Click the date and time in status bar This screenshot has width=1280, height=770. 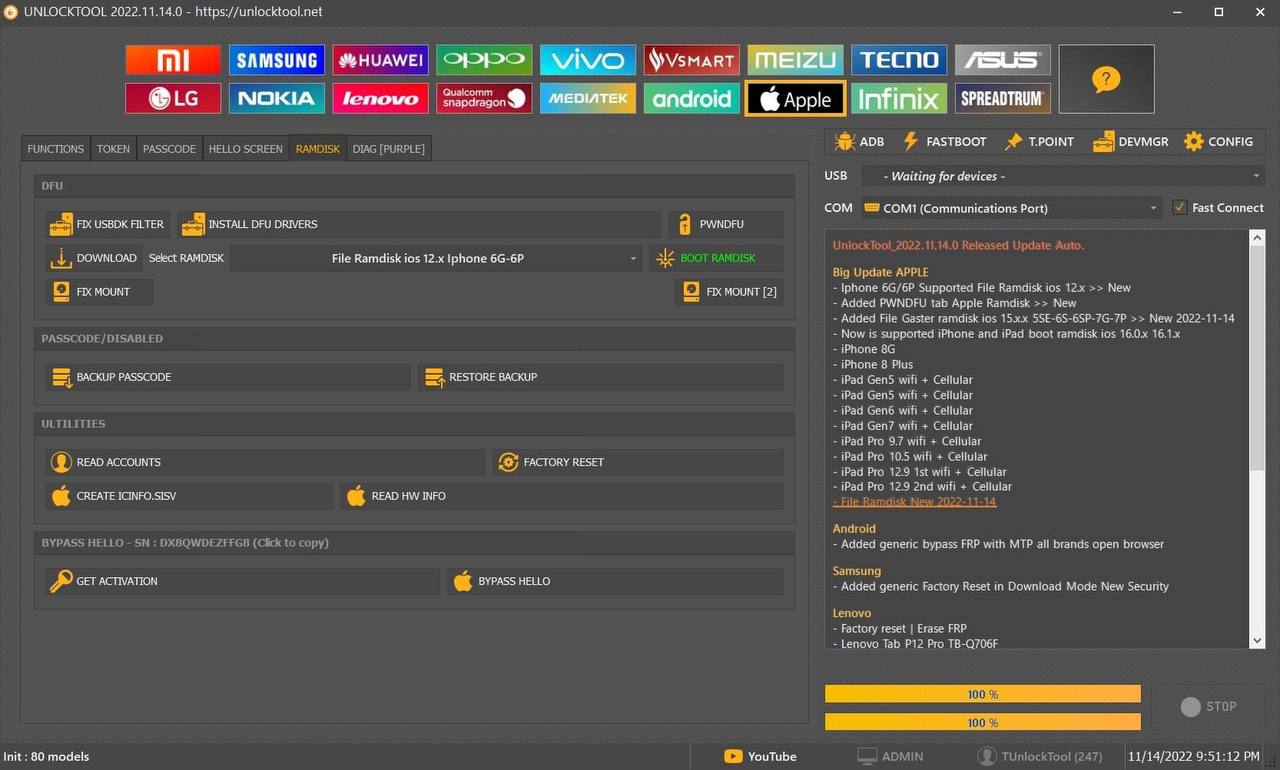click(x=1196, y=756)
